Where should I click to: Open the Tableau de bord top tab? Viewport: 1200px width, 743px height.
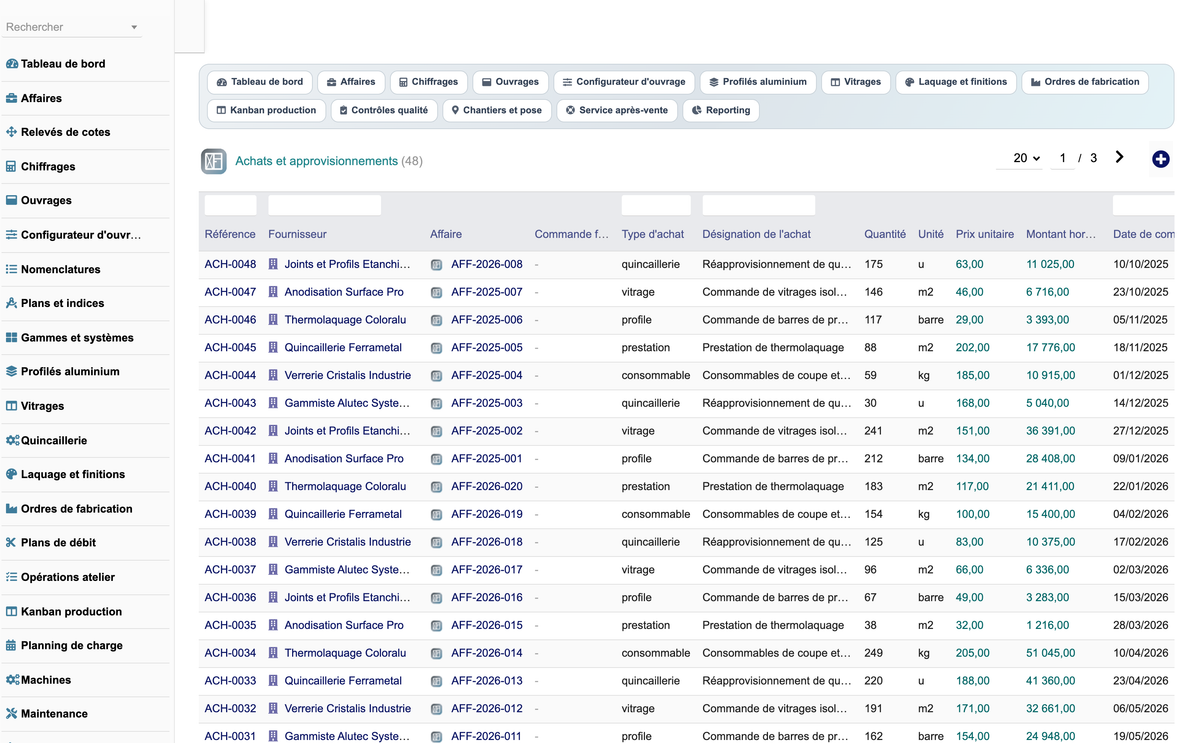pos(259,82)
